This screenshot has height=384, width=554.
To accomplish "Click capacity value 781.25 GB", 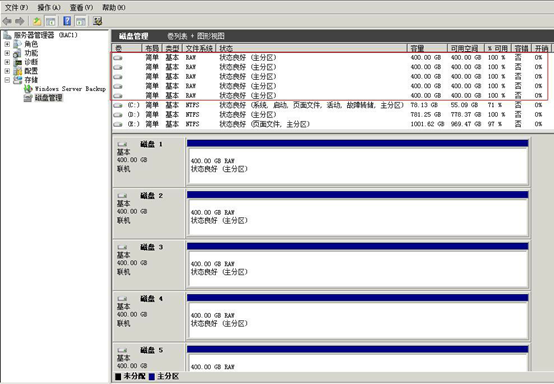I will pyautogui.click(x=425, y=115).
